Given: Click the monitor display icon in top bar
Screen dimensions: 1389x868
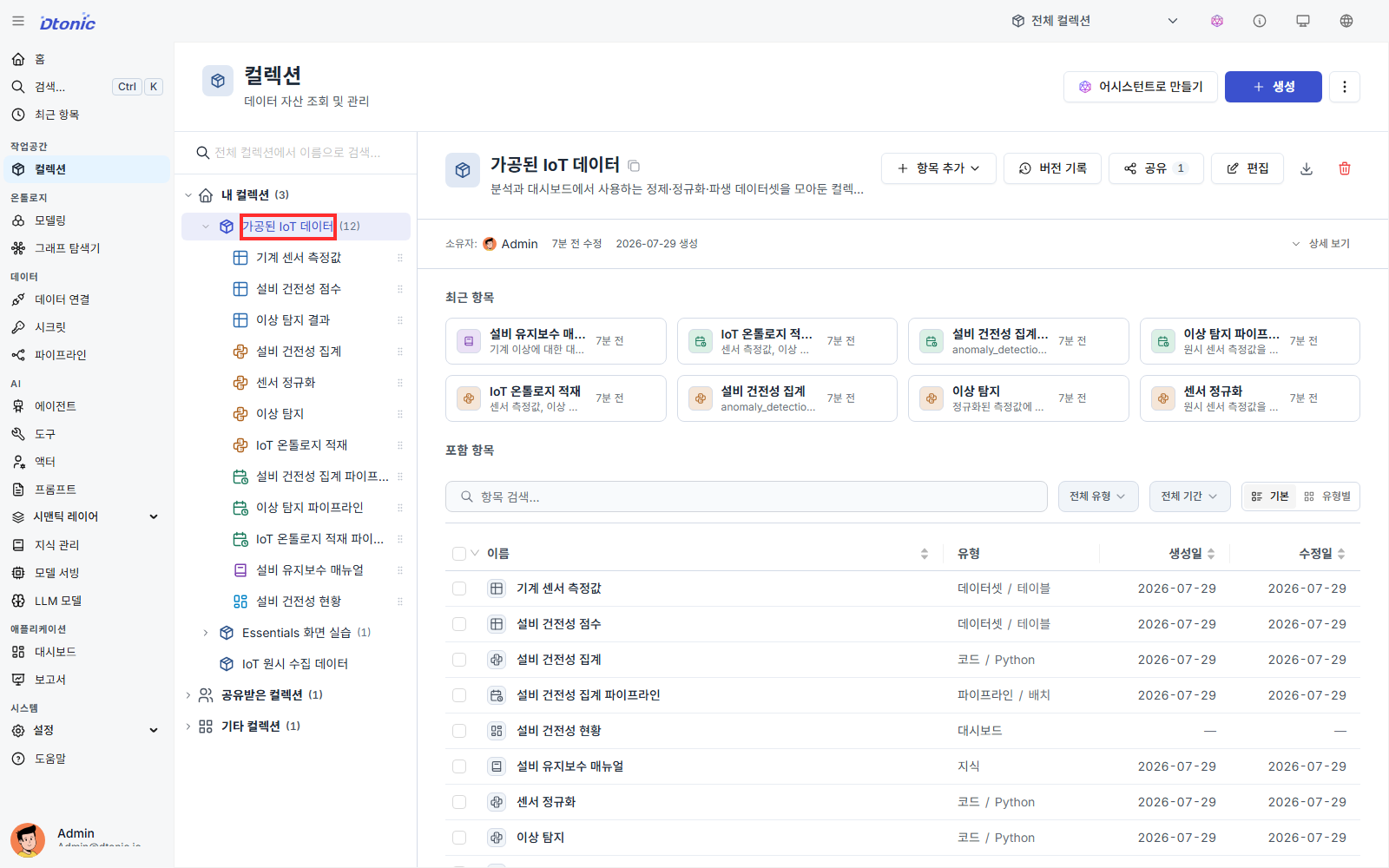Looking at the screenshot, I should [x=1303, y=21].
